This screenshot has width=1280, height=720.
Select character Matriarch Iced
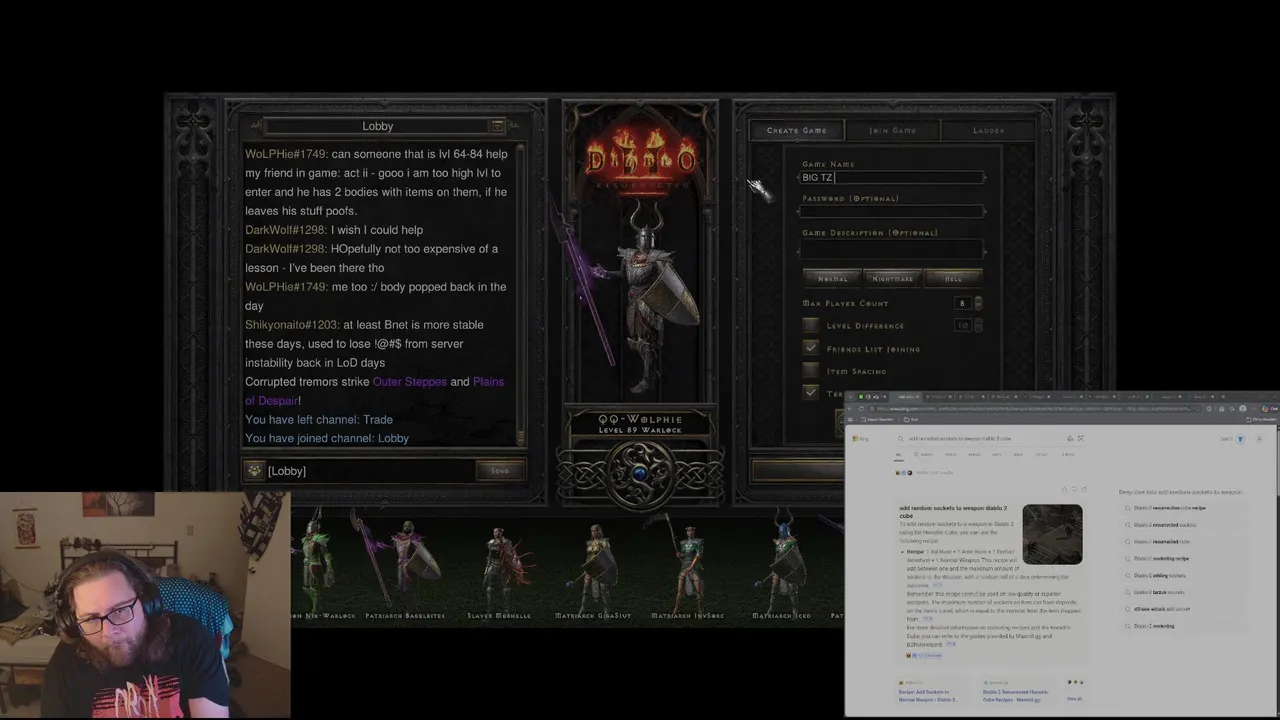pyautogui.click(x=781, y=565)
